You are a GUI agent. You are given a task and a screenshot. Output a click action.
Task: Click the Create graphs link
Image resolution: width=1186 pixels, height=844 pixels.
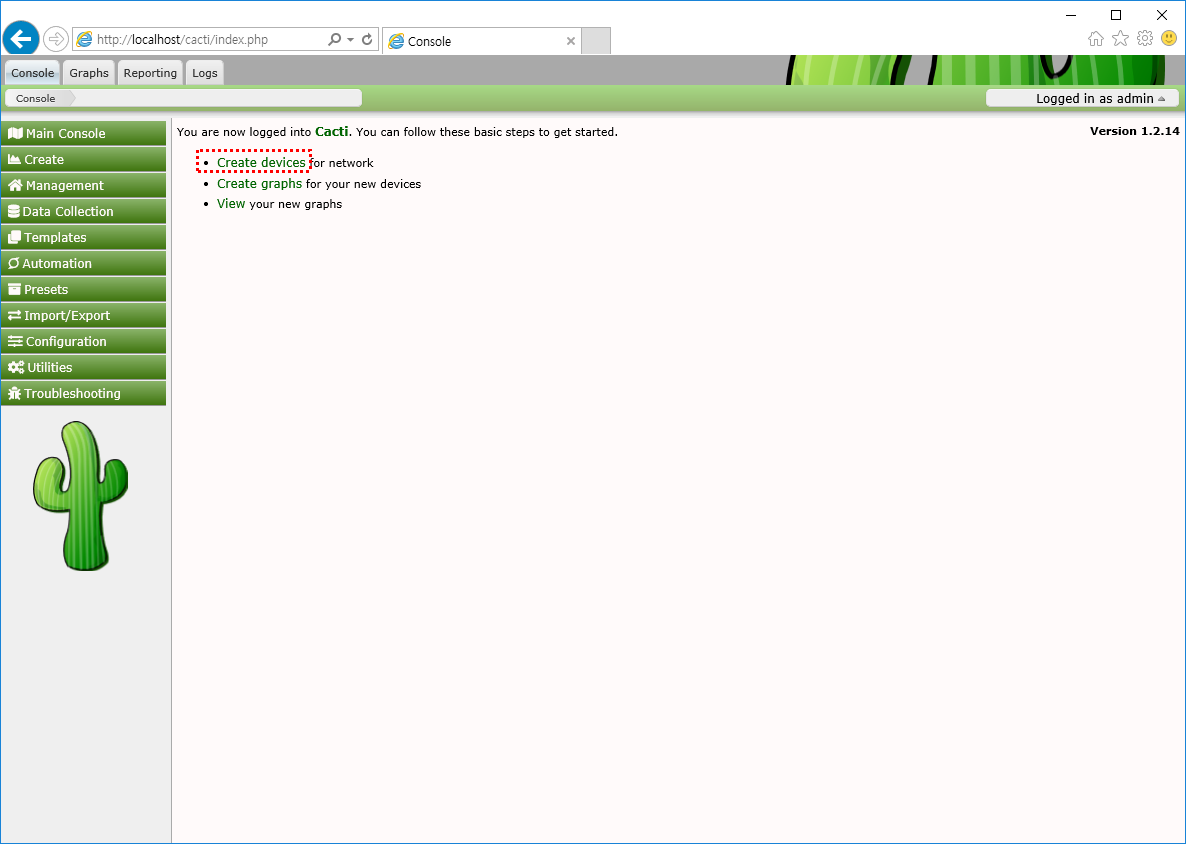point(259,184)
